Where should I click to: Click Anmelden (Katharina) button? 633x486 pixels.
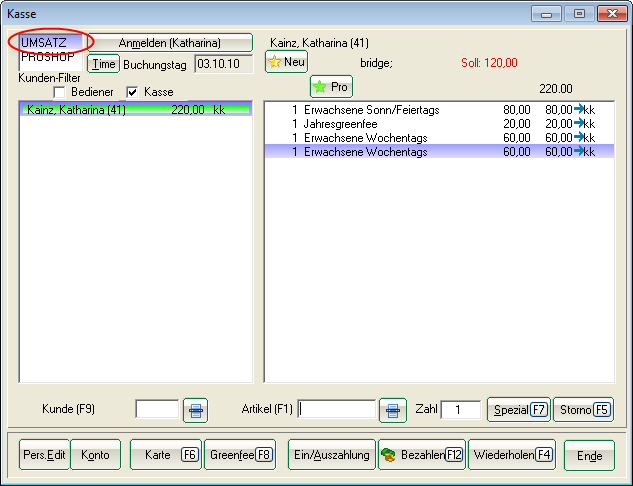pyautogui.click(x=170, y=43)
